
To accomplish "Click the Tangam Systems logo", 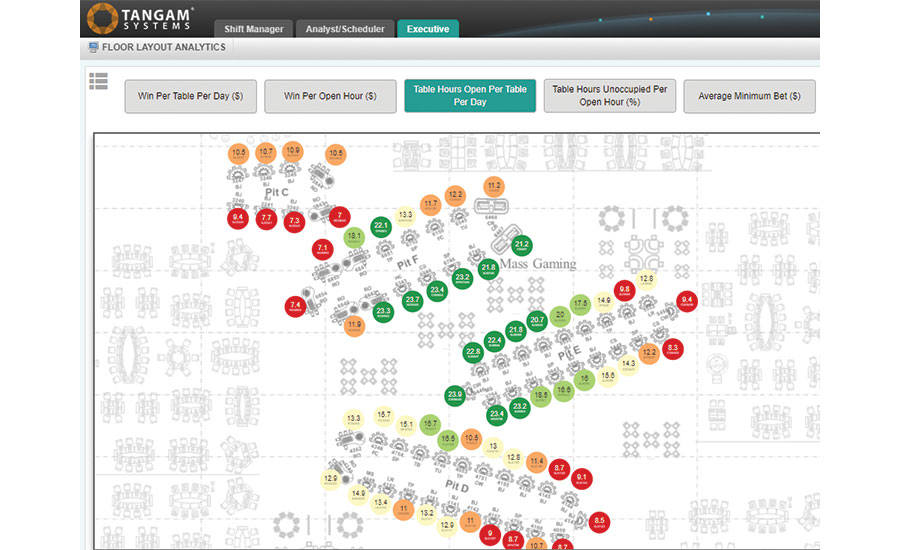I will coord(141,18).
